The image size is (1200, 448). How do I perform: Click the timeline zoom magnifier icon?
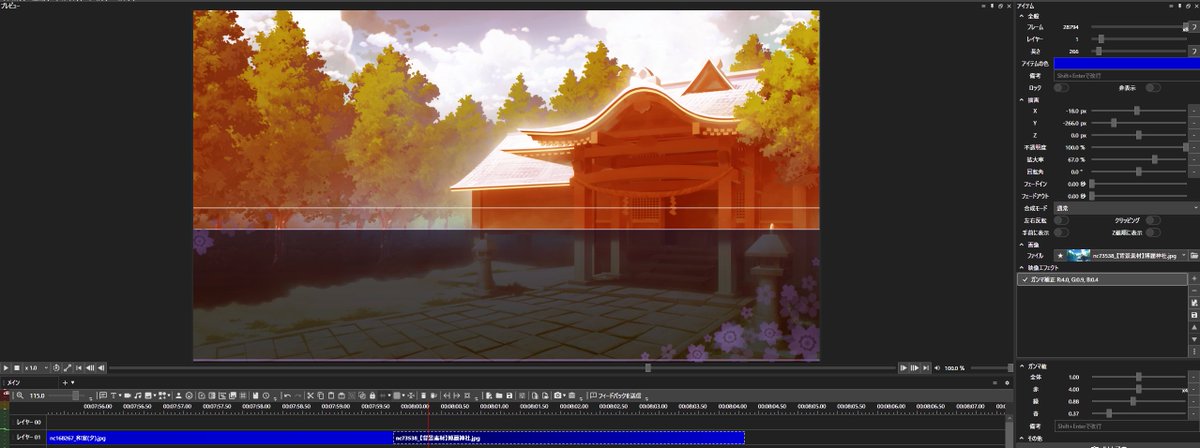pos(20,395)
